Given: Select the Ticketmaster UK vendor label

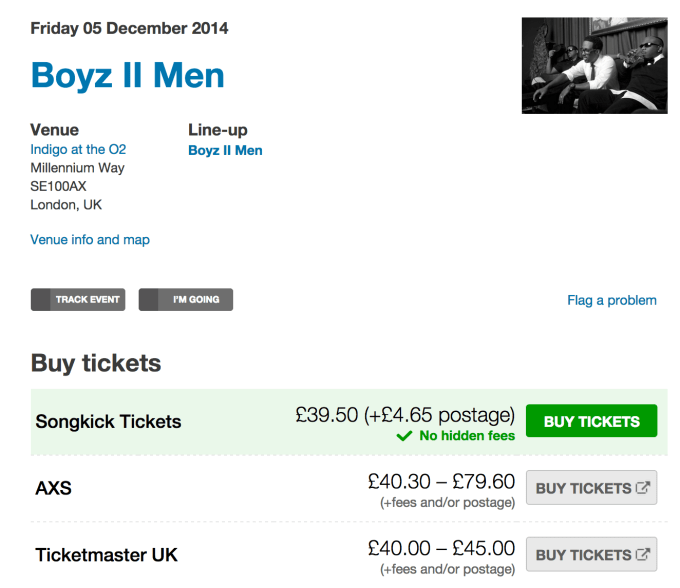Looking at the screenshot, I should [107, 555].
